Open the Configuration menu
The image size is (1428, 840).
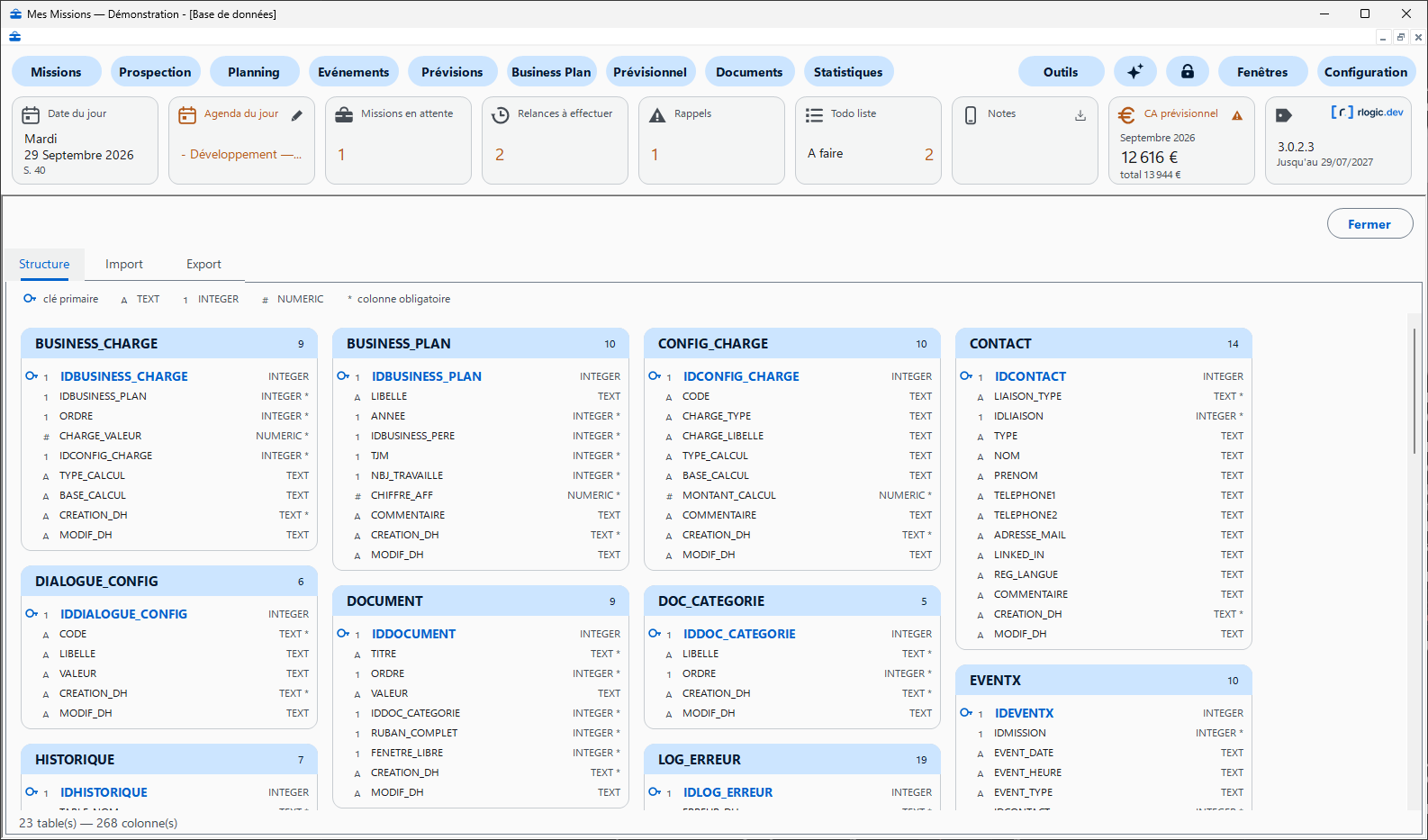pyautogui.click(x=1366, y=72)
